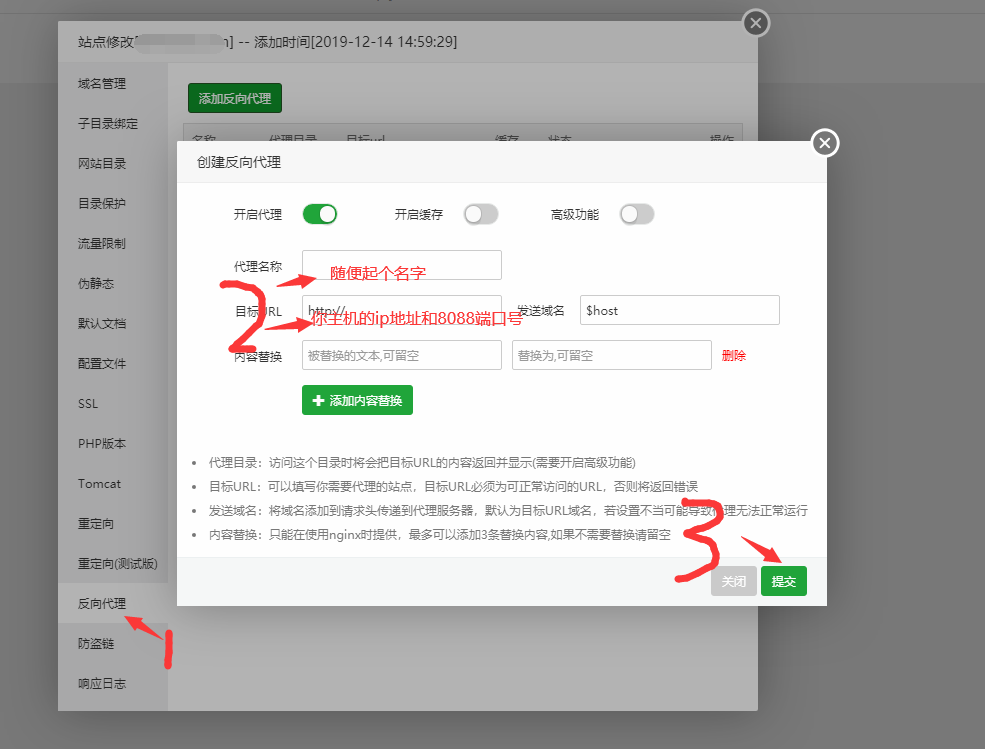Close the 站点修改 window via X icon

pos(756,23)
